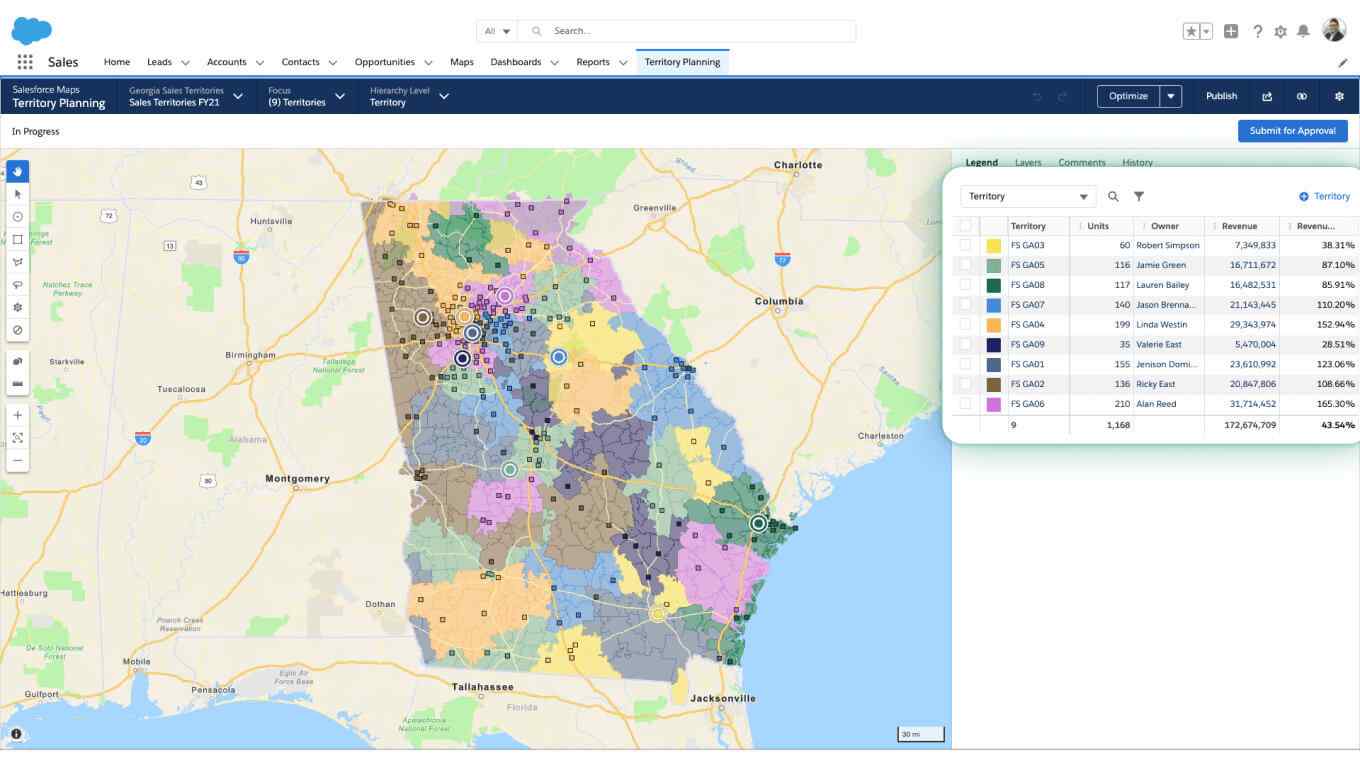This screenshot has width=1360, height=765.
Task: Open the Optimize split-button arrow
Action: click(x=1171, y=96)
